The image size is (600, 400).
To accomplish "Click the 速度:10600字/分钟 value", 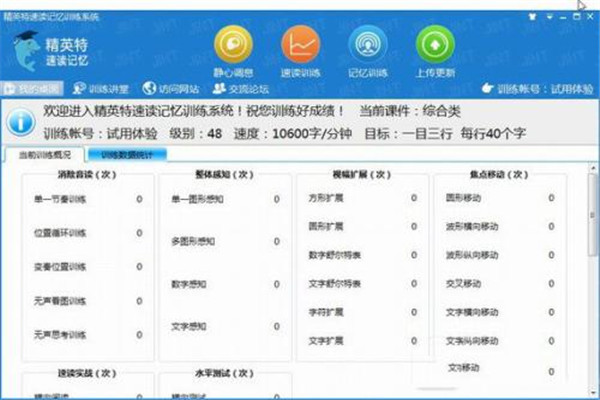I will [x=293, y=134].
